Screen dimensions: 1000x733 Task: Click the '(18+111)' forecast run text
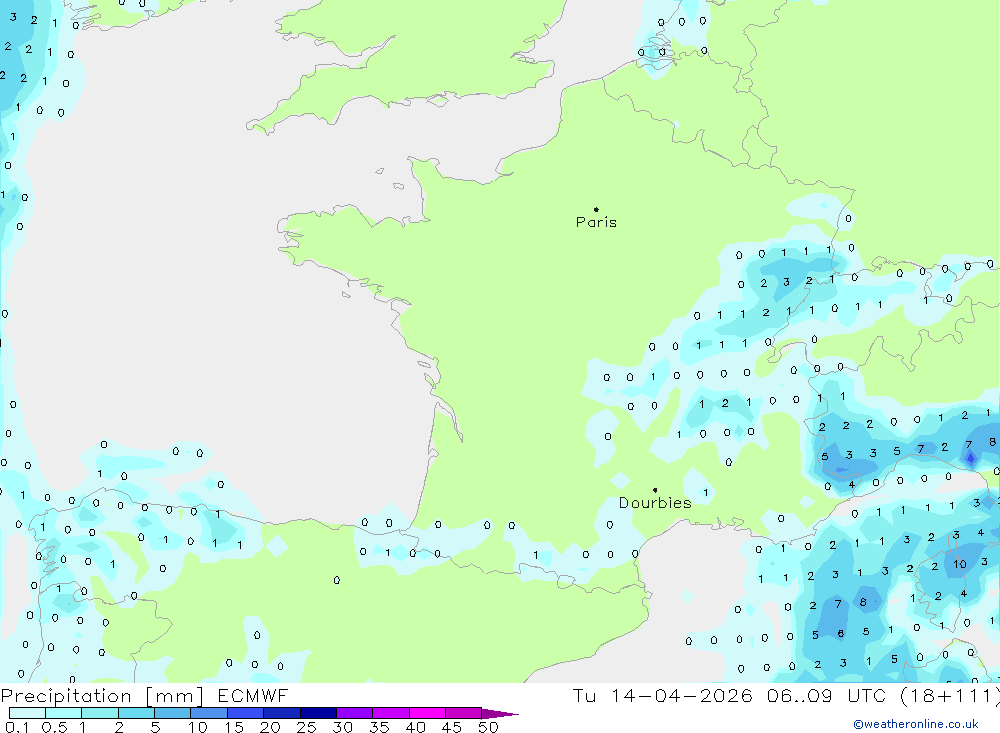(x=950, y=696)
